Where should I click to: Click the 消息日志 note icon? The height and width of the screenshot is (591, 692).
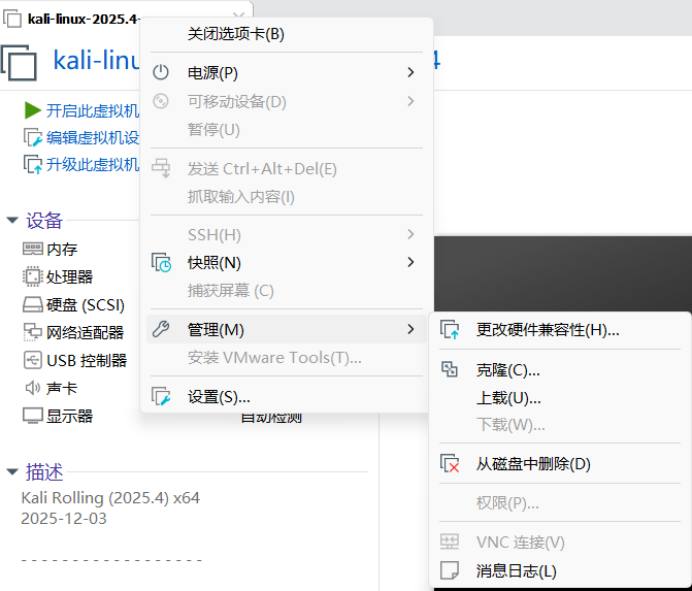coord(450,570)
